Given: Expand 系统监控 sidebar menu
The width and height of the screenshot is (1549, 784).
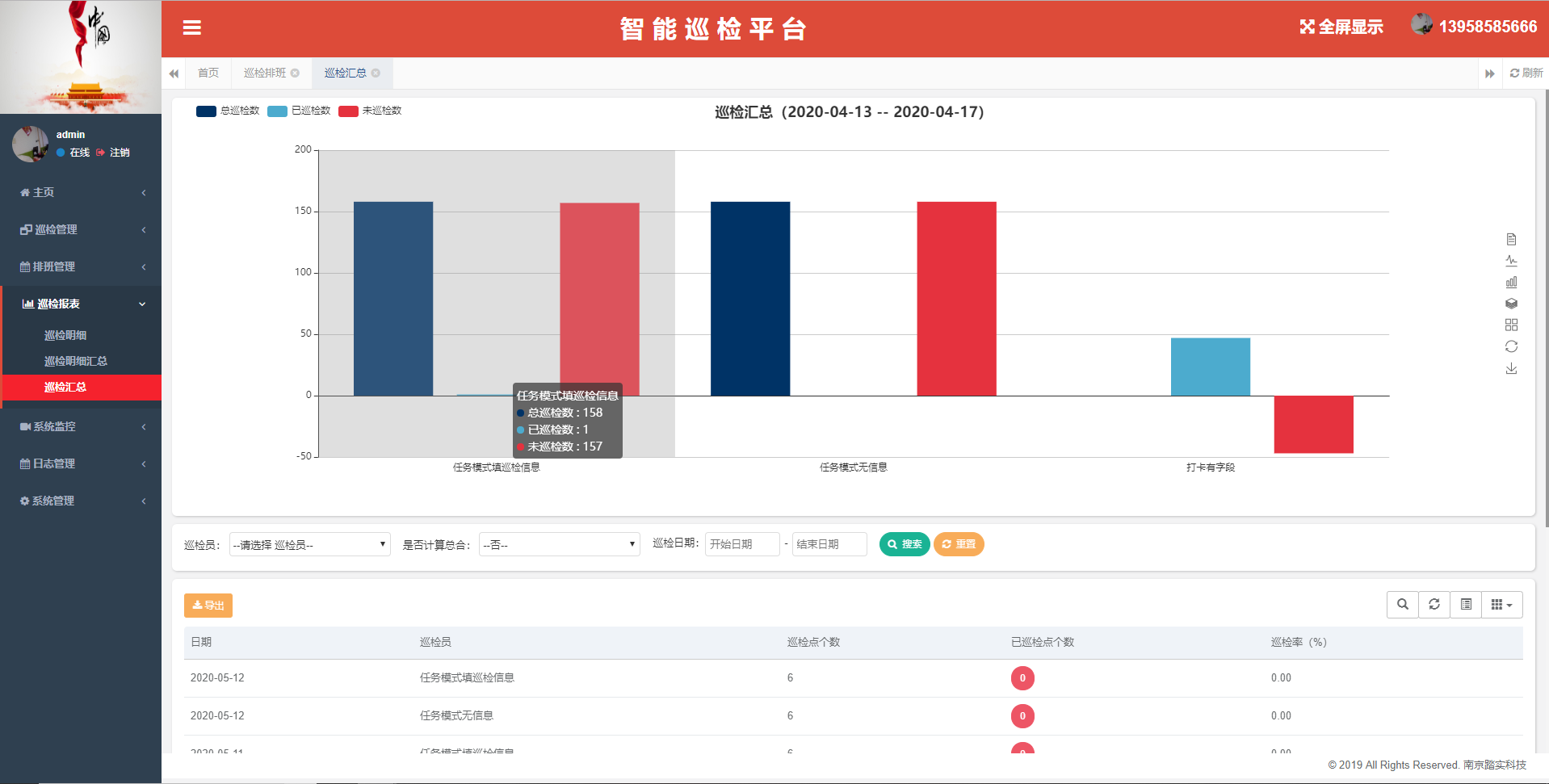Looking at the screenshot, I should (x=81, y=426).
